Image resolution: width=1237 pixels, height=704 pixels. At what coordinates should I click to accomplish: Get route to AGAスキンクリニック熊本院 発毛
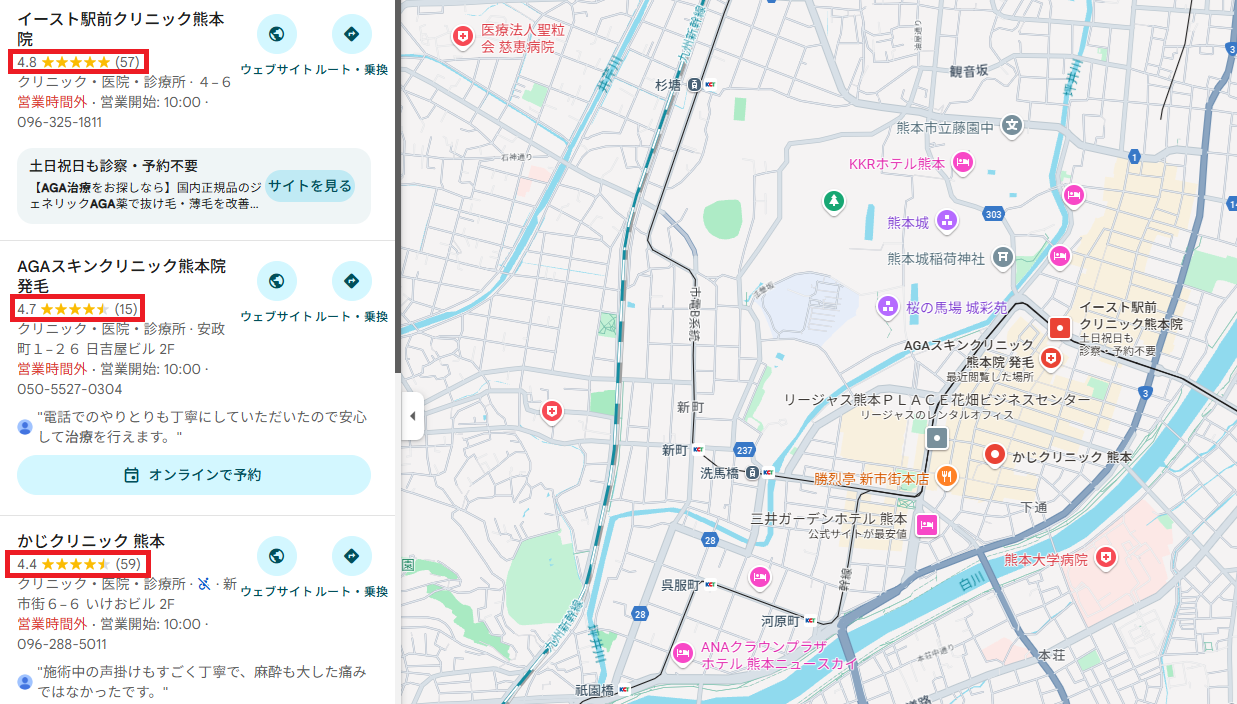tap(352, 282)
